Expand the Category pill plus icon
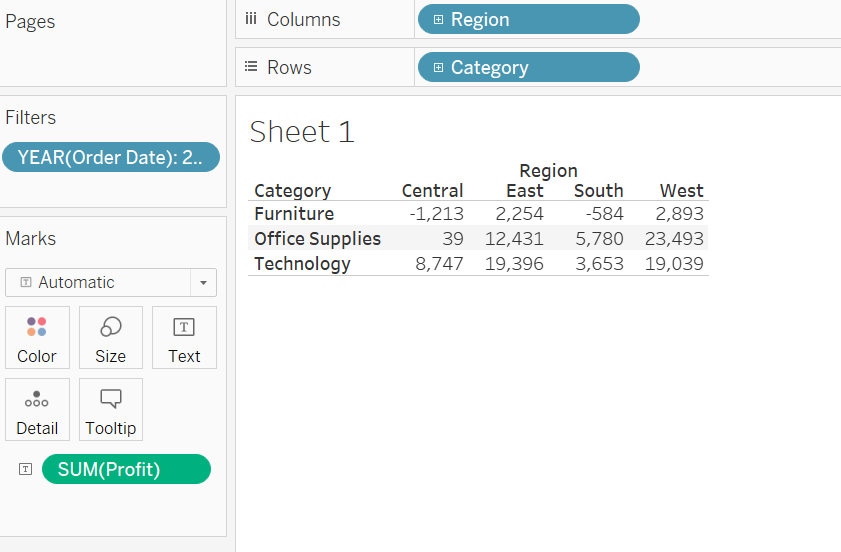 [438, 67]
